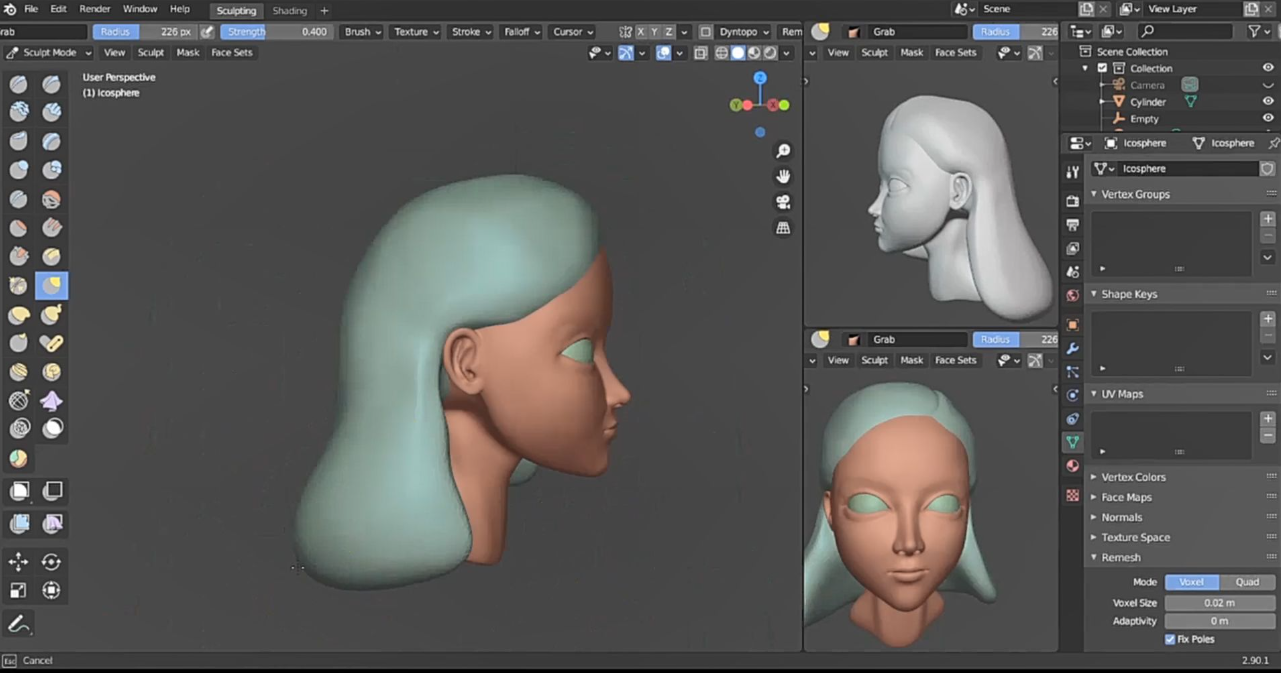Open the Material properties tab icon

(x=1073, y=466)
